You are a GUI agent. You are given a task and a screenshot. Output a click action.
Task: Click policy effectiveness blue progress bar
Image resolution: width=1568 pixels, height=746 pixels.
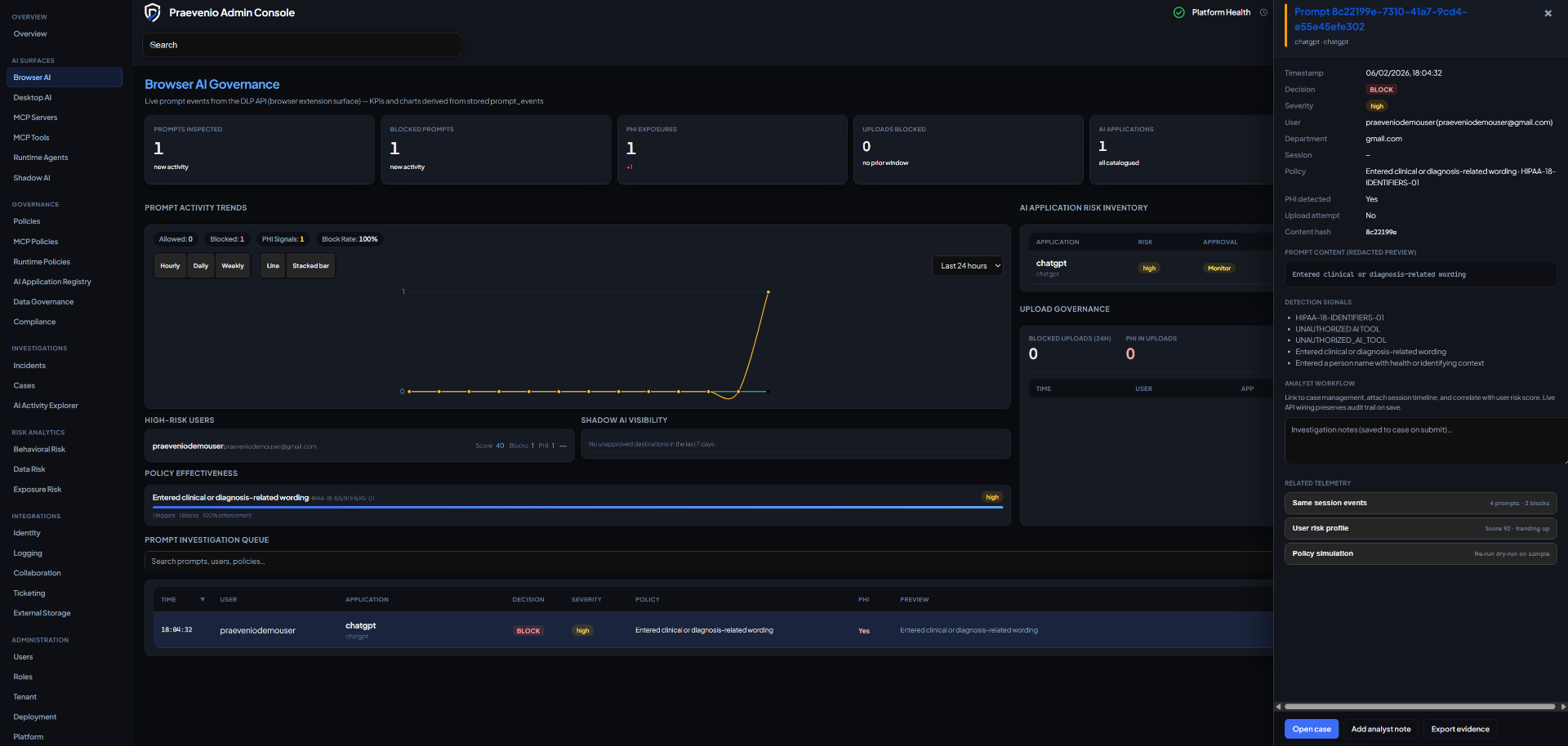[x=577, y=508]
